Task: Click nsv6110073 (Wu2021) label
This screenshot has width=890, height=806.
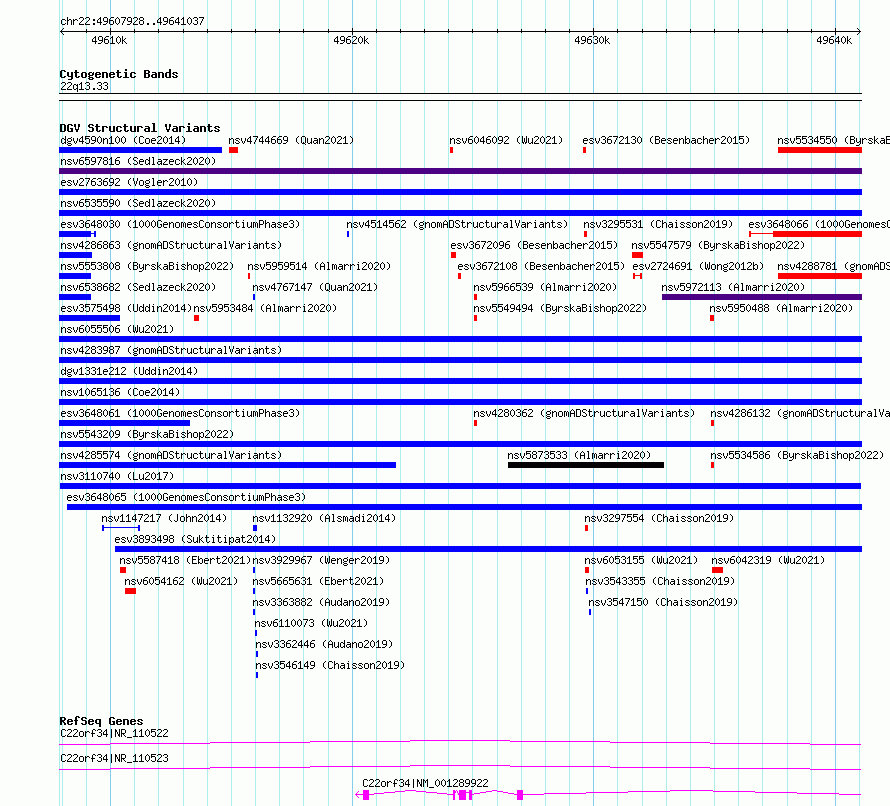Action: click(x=311, y=623)
